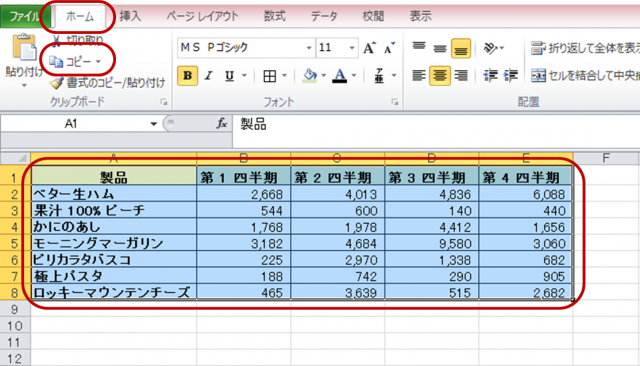Open borders dropdown arrow
Image resolution: width=640 pixels, height=366 pixels.
284,76
